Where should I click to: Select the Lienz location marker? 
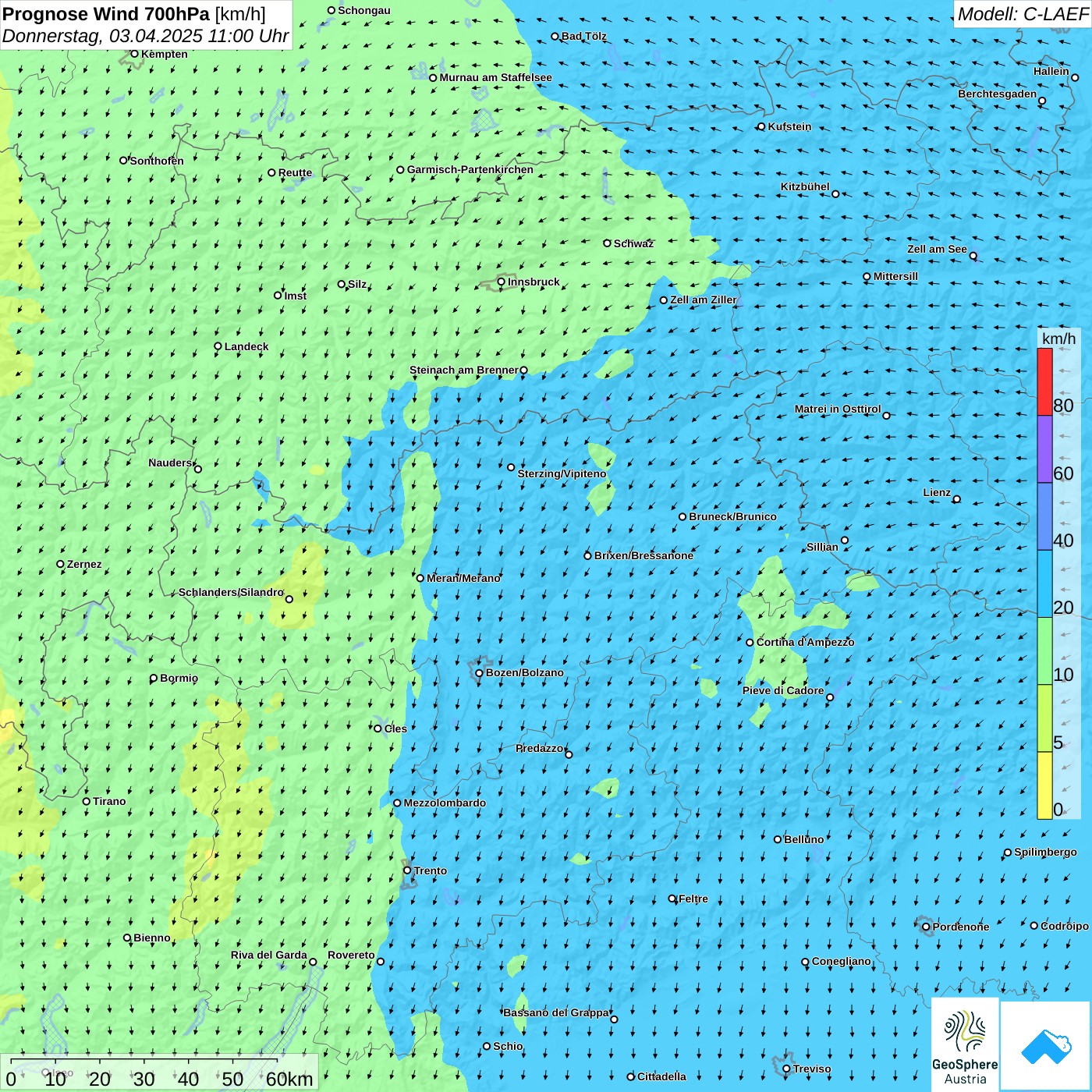tap(957, 499)
